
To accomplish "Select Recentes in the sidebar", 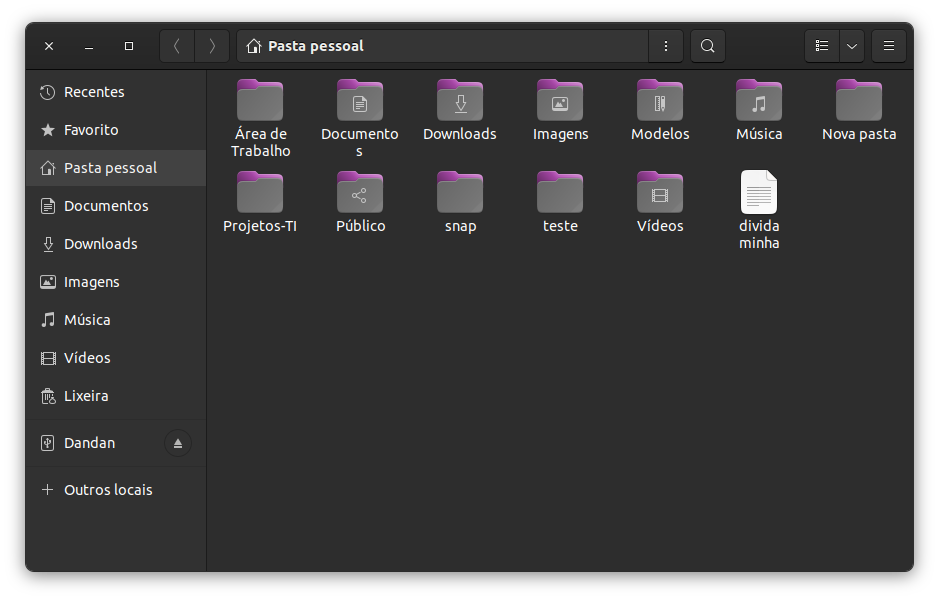I will 94,92.
